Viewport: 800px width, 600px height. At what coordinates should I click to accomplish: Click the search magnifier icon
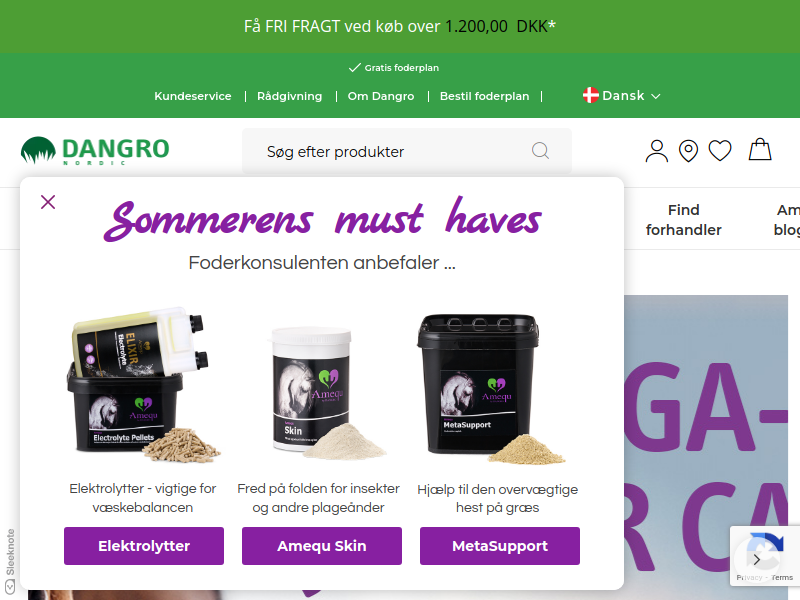[x=540, y=151]
